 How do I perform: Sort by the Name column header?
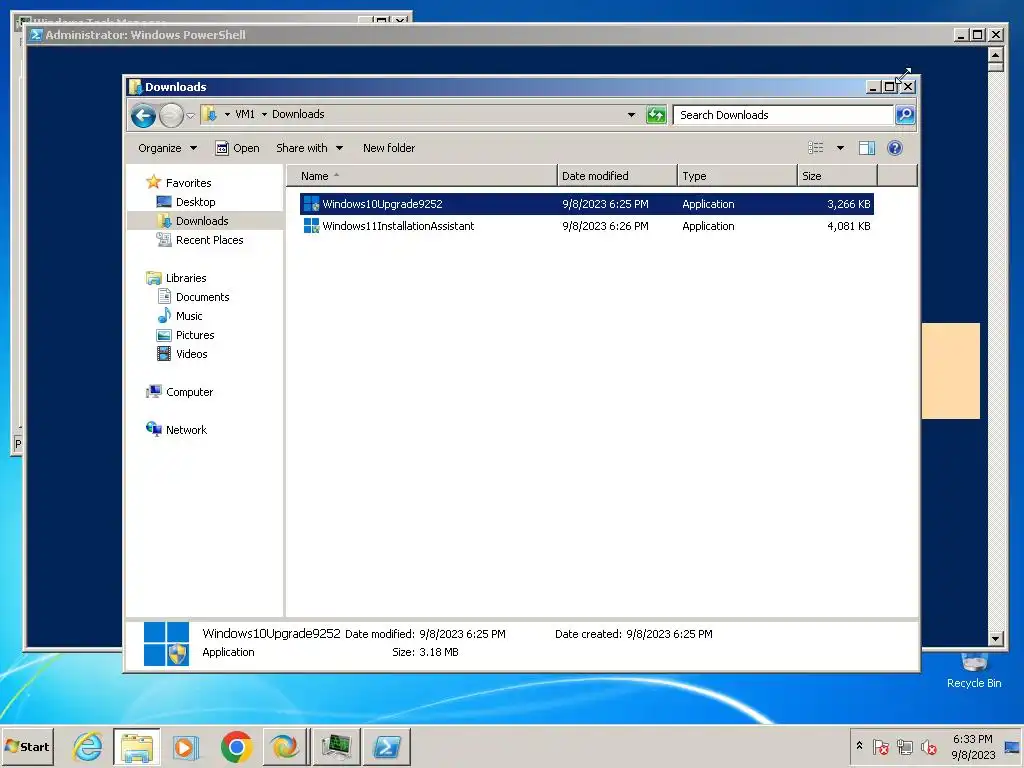422,176
